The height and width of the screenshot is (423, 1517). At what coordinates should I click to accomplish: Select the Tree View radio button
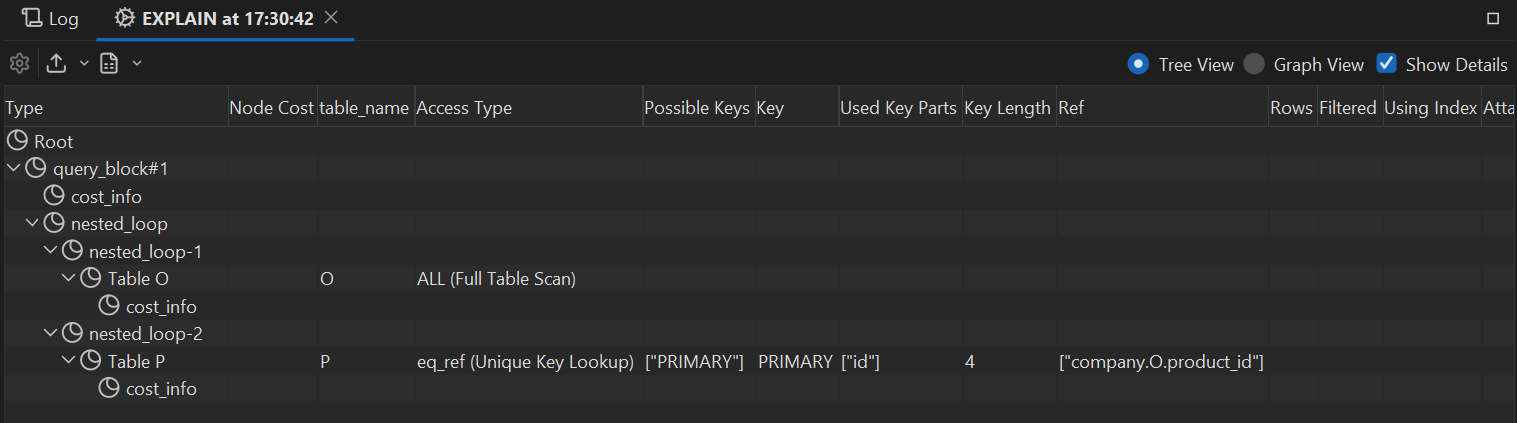tap(1137, 64)
